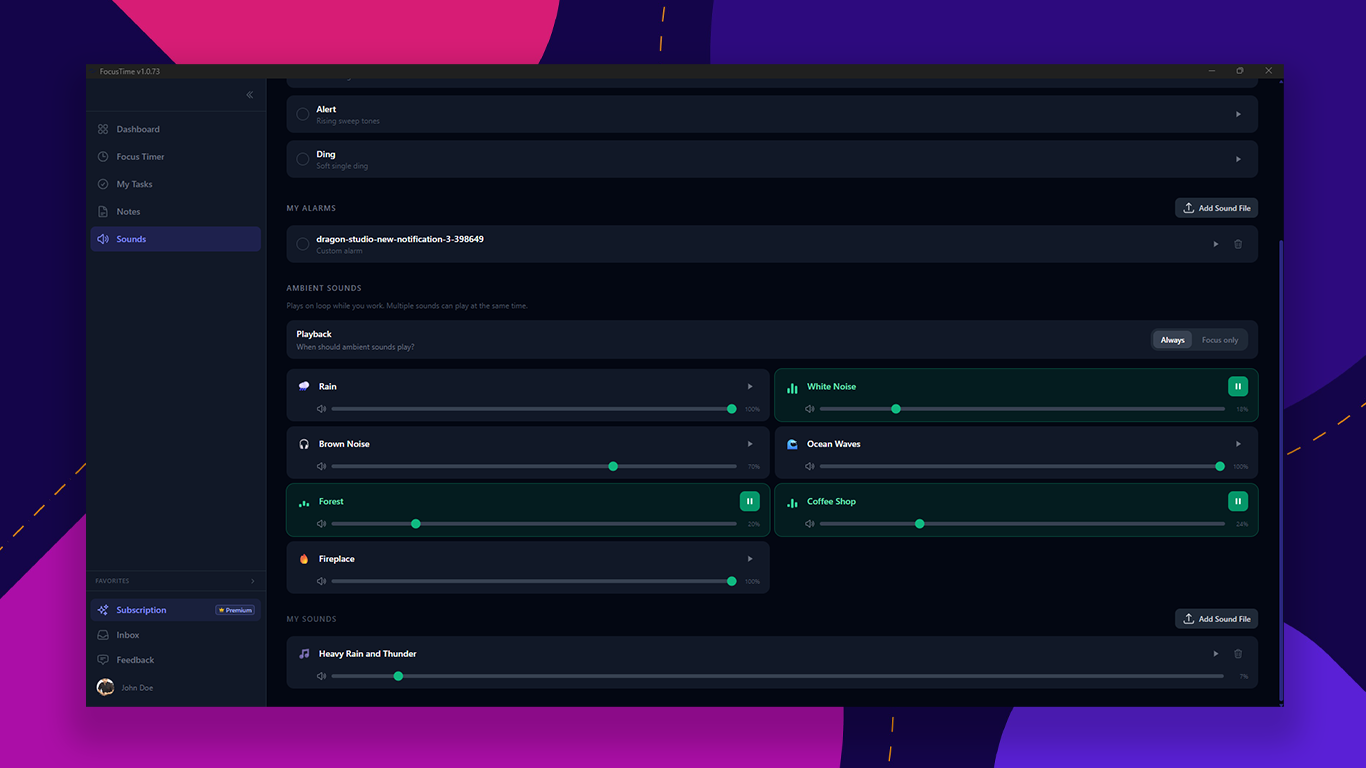Screen dimensions: 1366x768
Task: Click the Forest equalizer bars icon
Action: pyautogui.click(x=304, y=503)
